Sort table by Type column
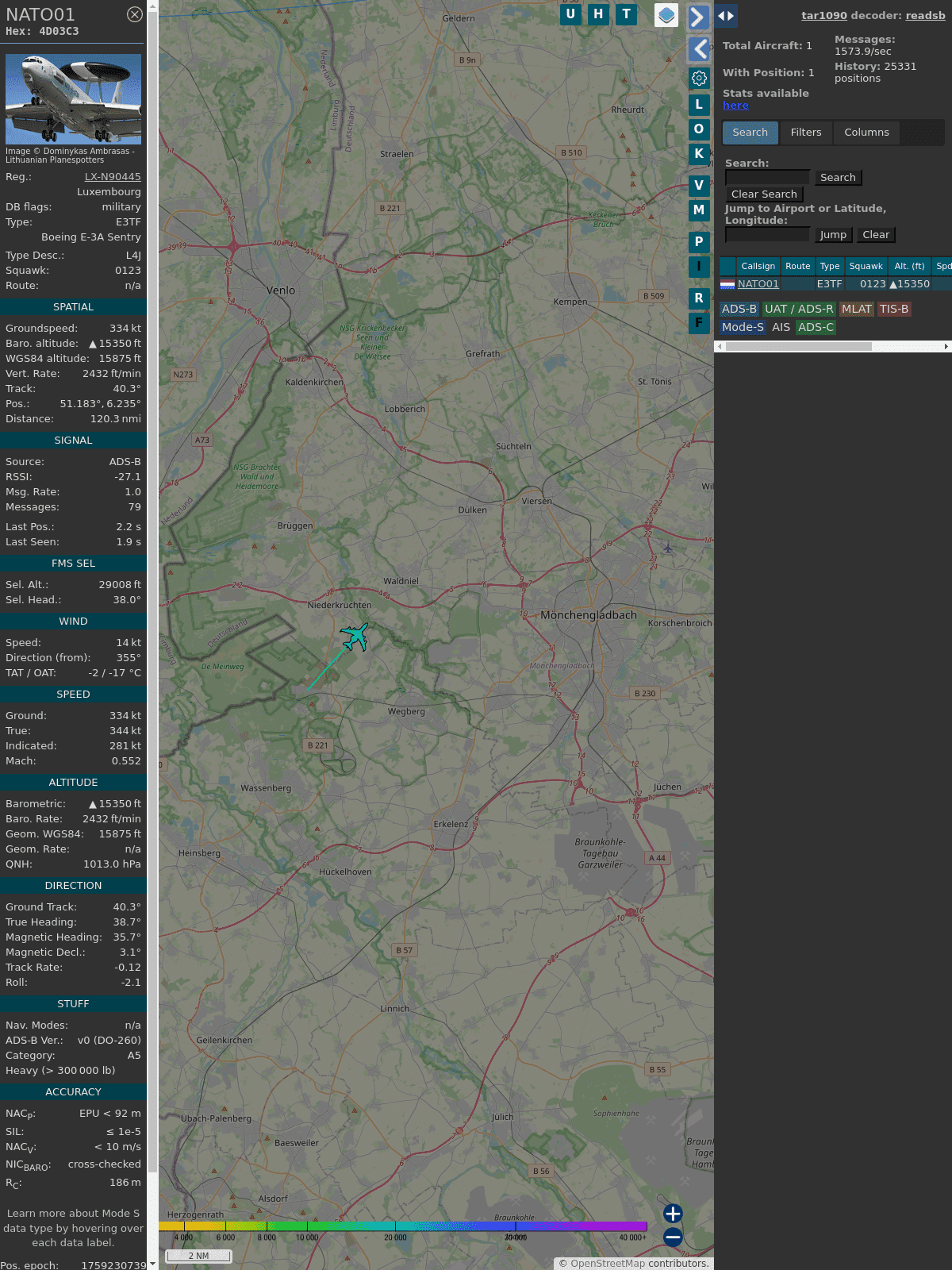This screenshot has height=1270, width=952. pyautogui.click(x=830, y=266)
